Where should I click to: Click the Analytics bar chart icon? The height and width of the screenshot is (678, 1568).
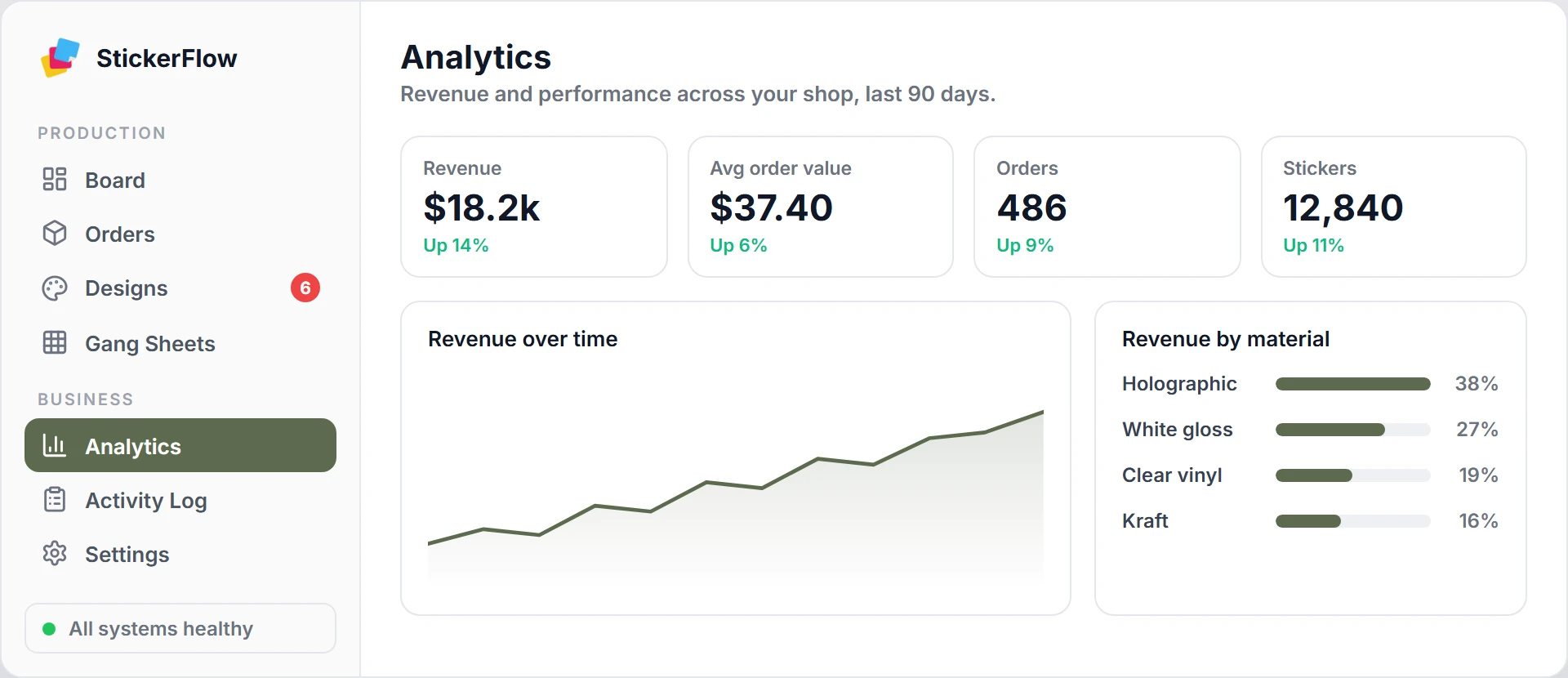click(x=55, y=446)
